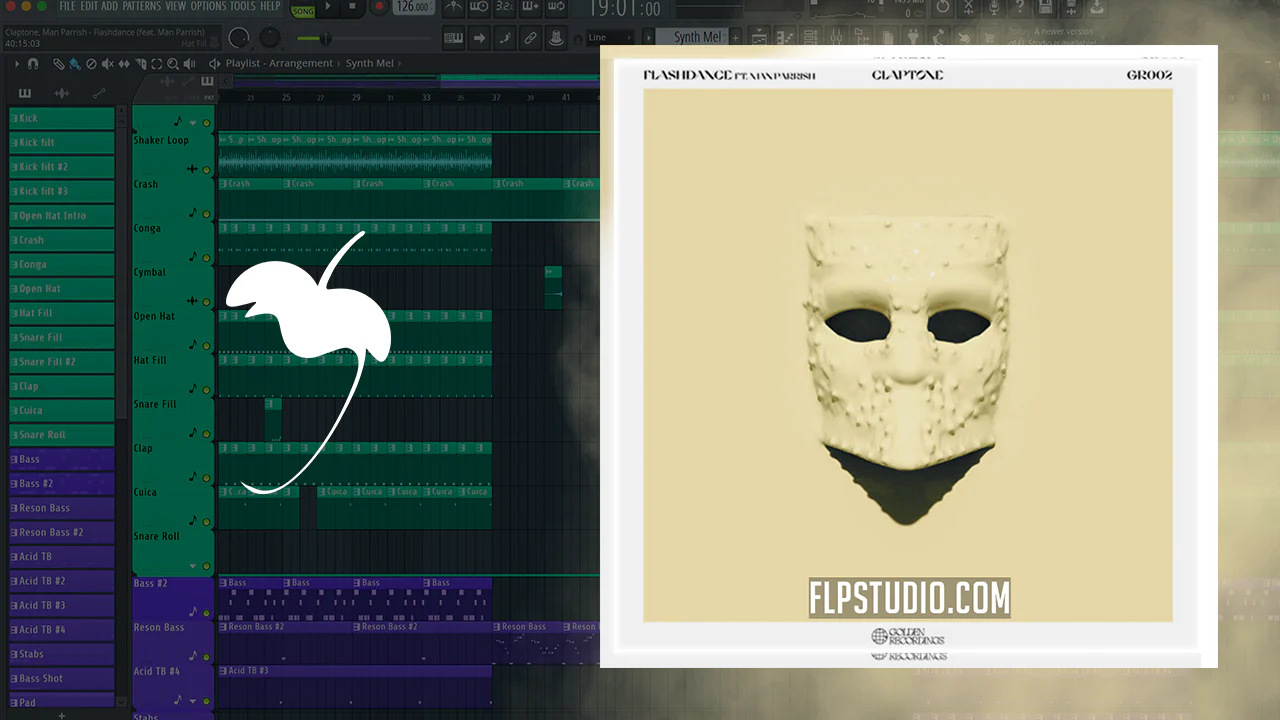
Task: Click the question mark help icon
Action: [x=1019, y=8]
